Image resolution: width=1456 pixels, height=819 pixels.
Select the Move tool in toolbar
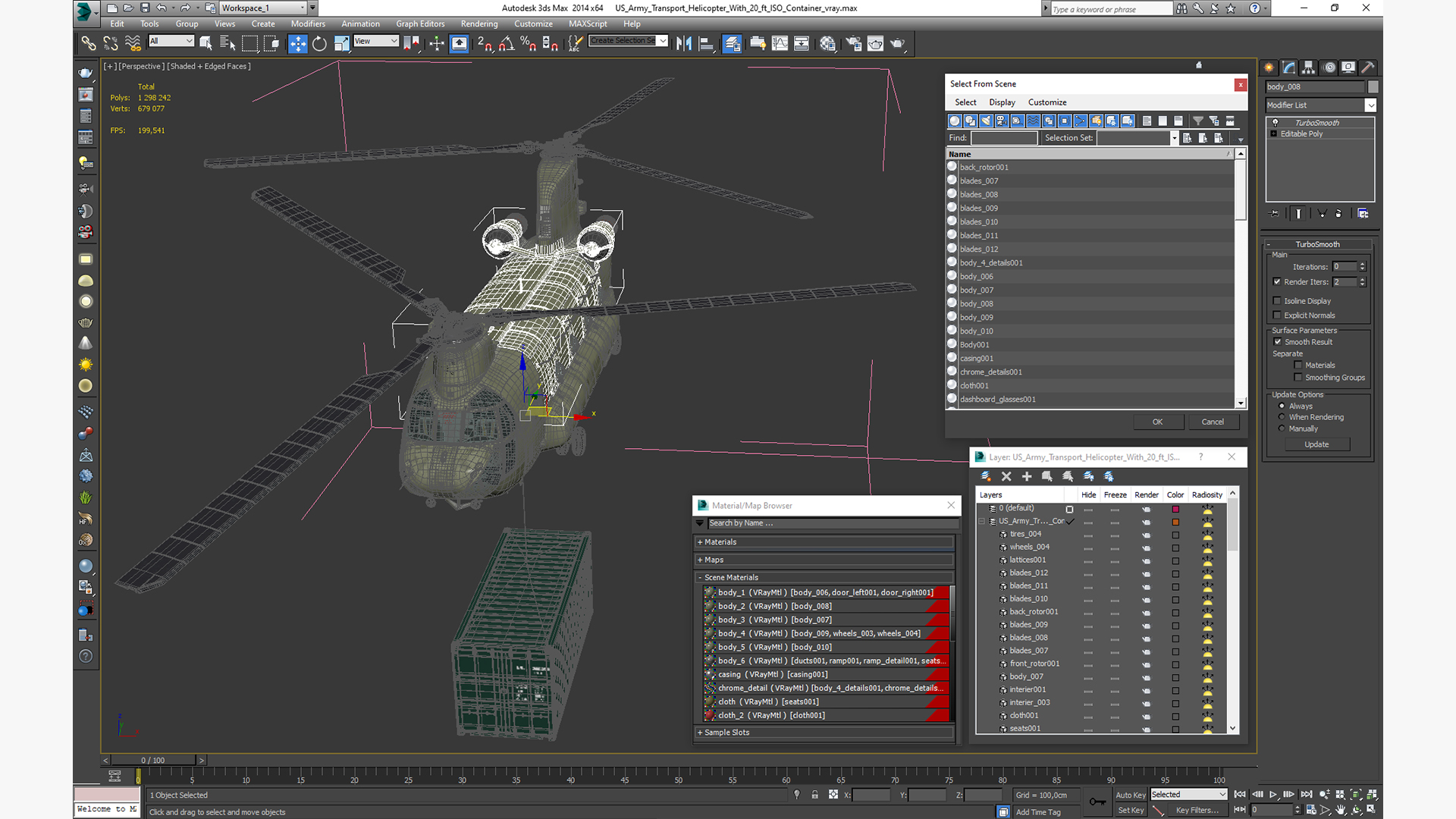point(297,44)
